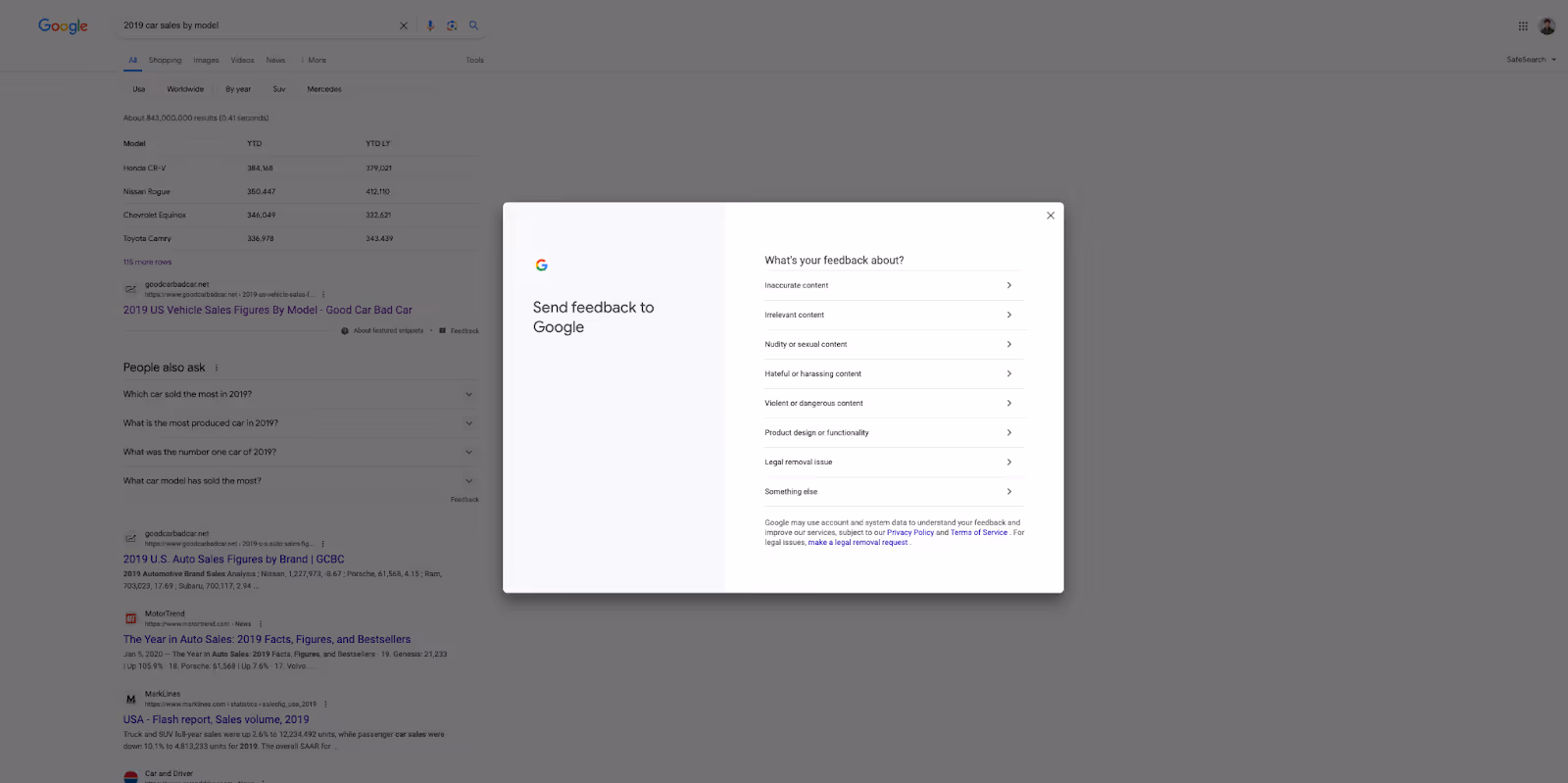Screen dimensions: 1568x783
Task: Open USA Flash report Sales volume 2019 result
Action: tap(216, 719)
